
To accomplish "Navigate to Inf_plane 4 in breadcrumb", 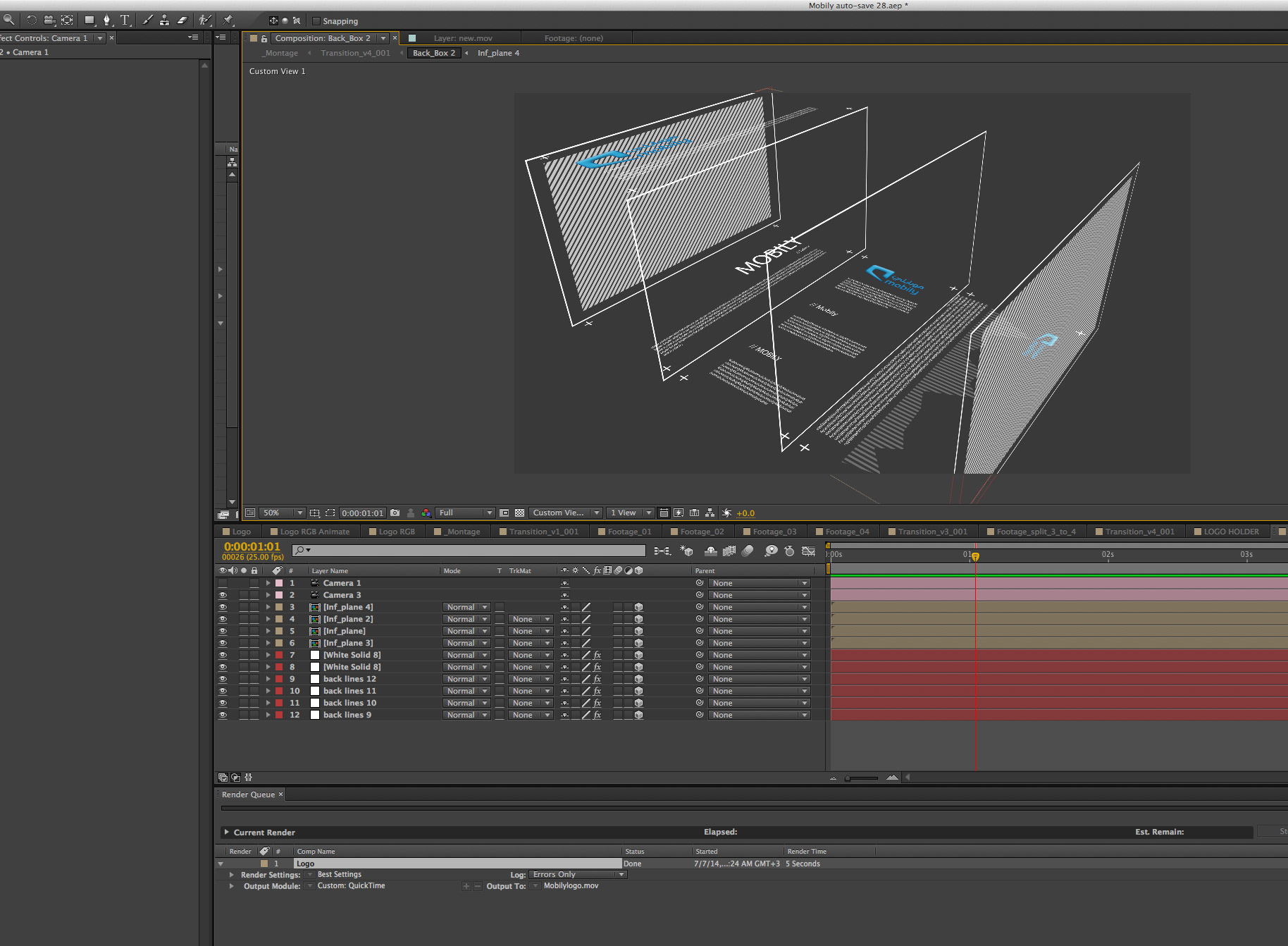I will 498,53.
